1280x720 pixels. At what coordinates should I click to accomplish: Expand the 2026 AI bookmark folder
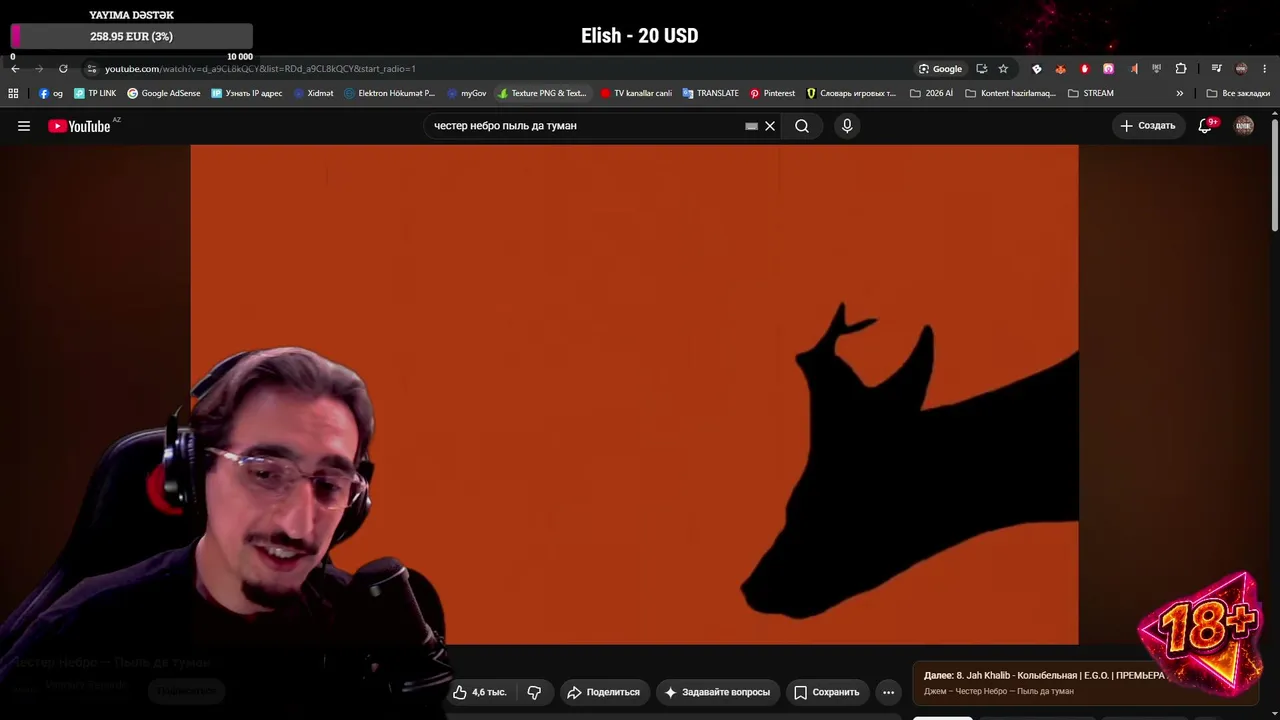931,93
